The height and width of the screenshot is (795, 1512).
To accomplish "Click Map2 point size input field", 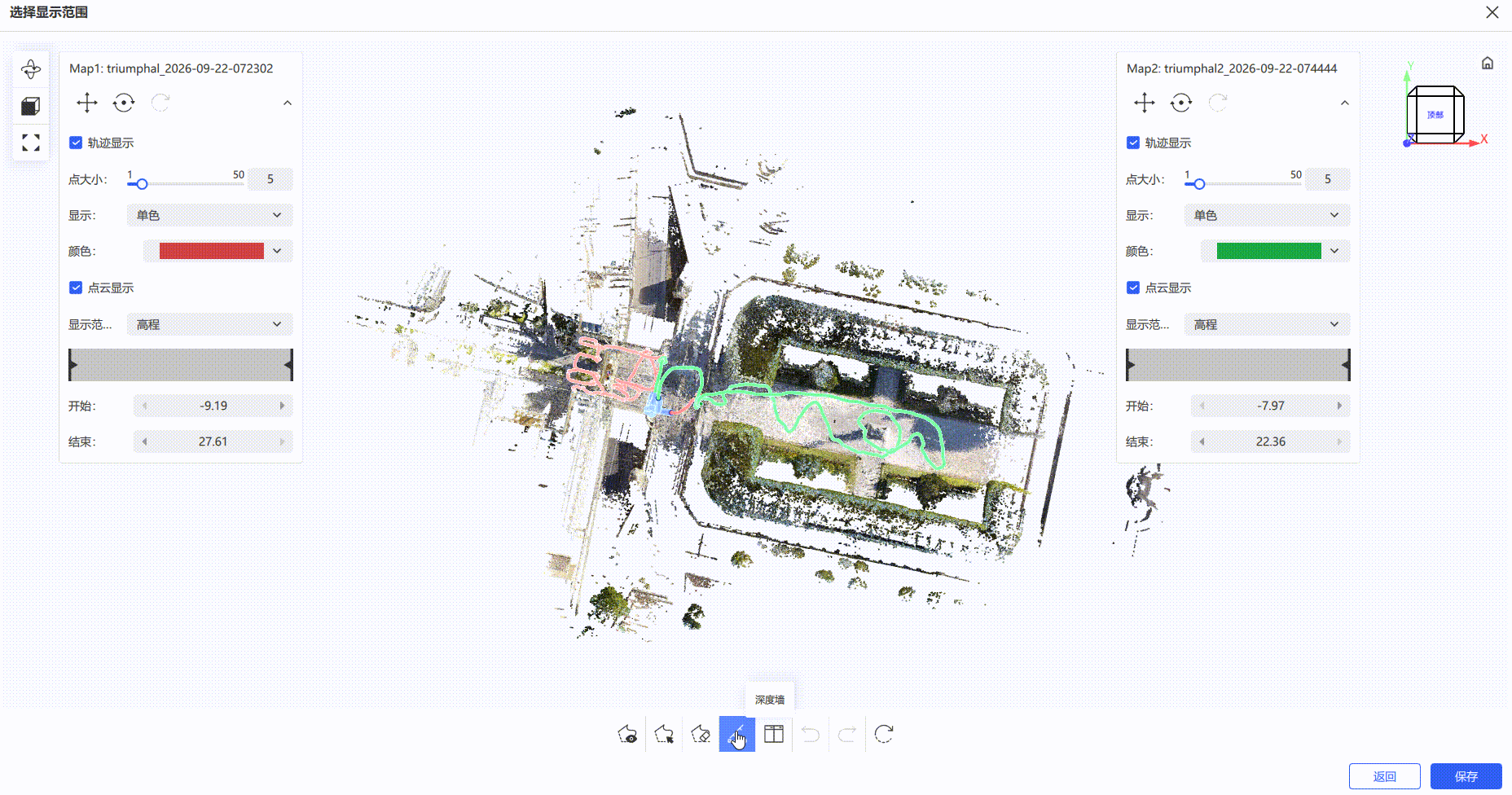I will pos(1328,179).
